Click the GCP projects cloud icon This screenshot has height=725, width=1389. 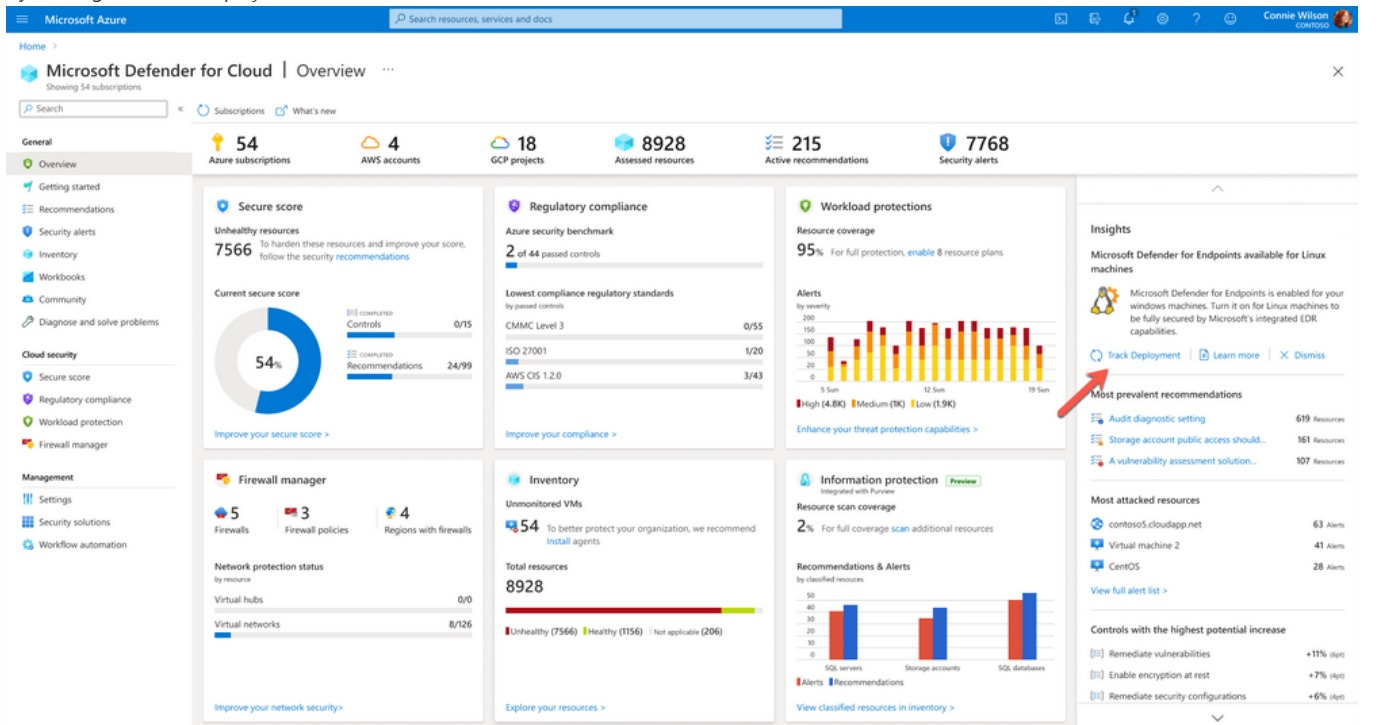(x=501, y=143)
